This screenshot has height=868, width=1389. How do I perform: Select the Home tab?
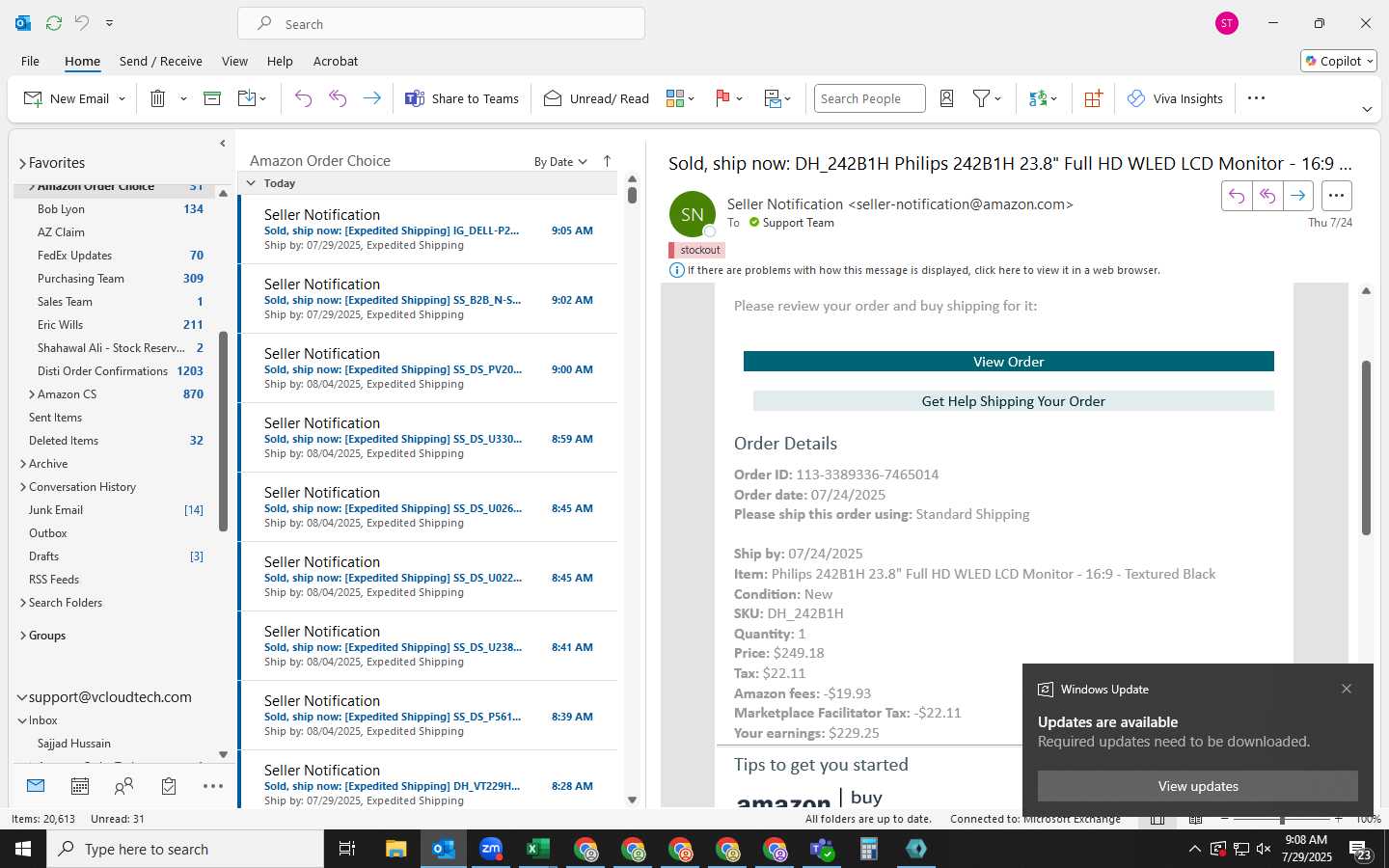tap(82, 61)
